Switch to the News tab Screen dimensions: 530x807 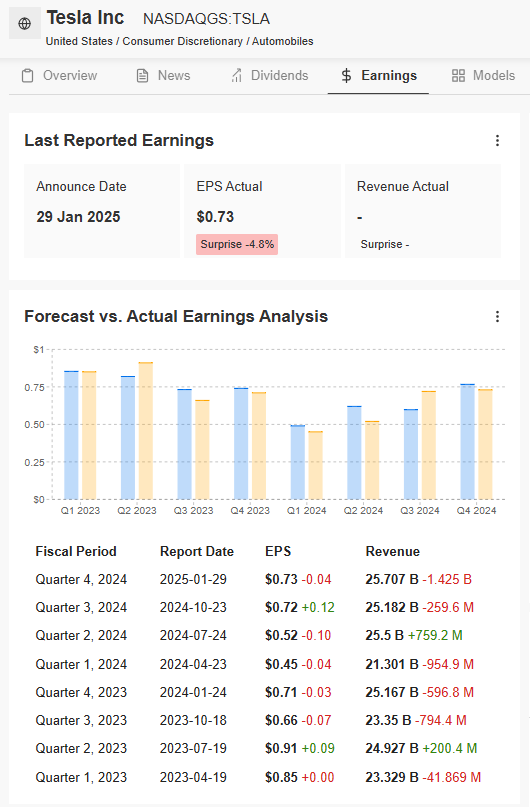point(163,76)
